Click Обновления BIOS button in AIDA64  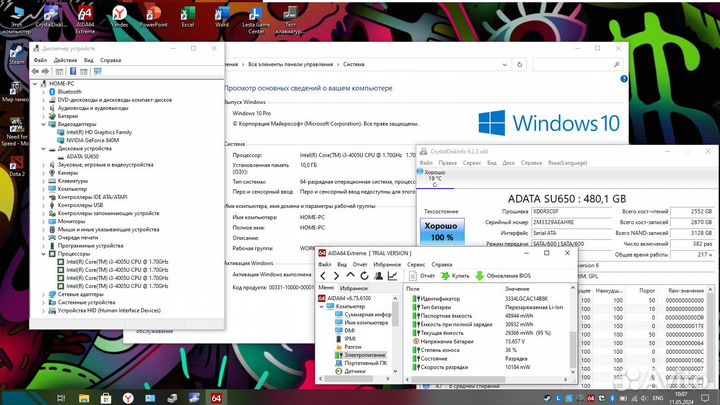click(503, 276)
